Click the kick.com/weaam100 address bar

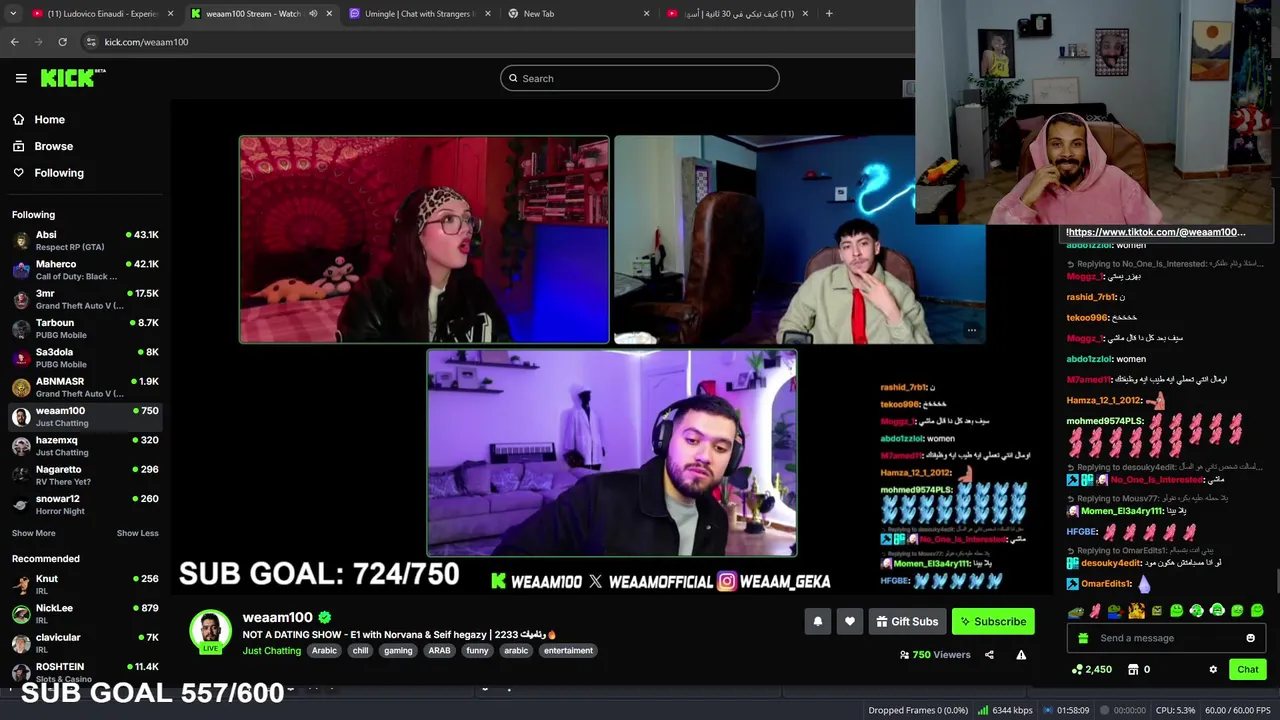point(146,42)
